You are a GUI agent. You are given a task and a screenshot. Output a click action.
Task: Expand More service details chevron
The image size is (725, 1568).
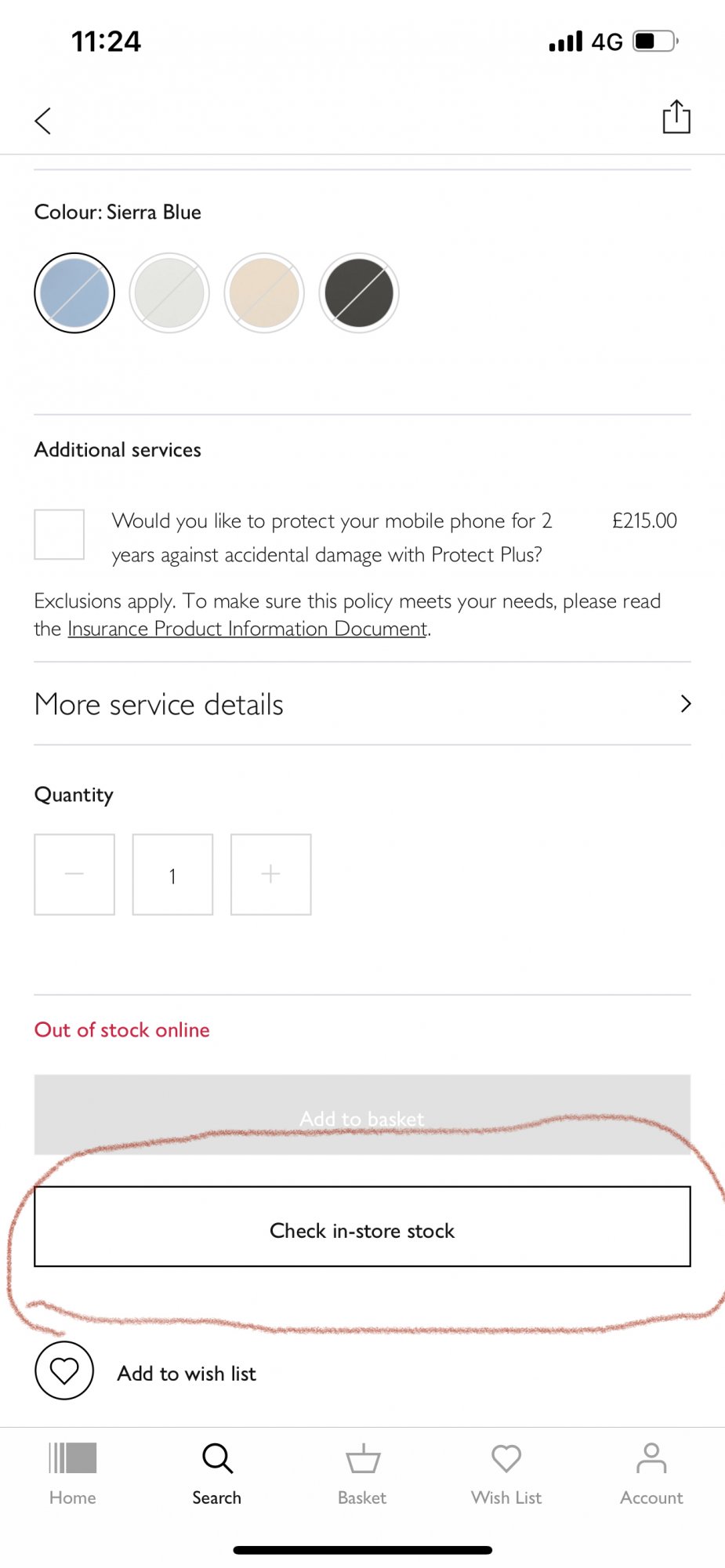(685, 704)
